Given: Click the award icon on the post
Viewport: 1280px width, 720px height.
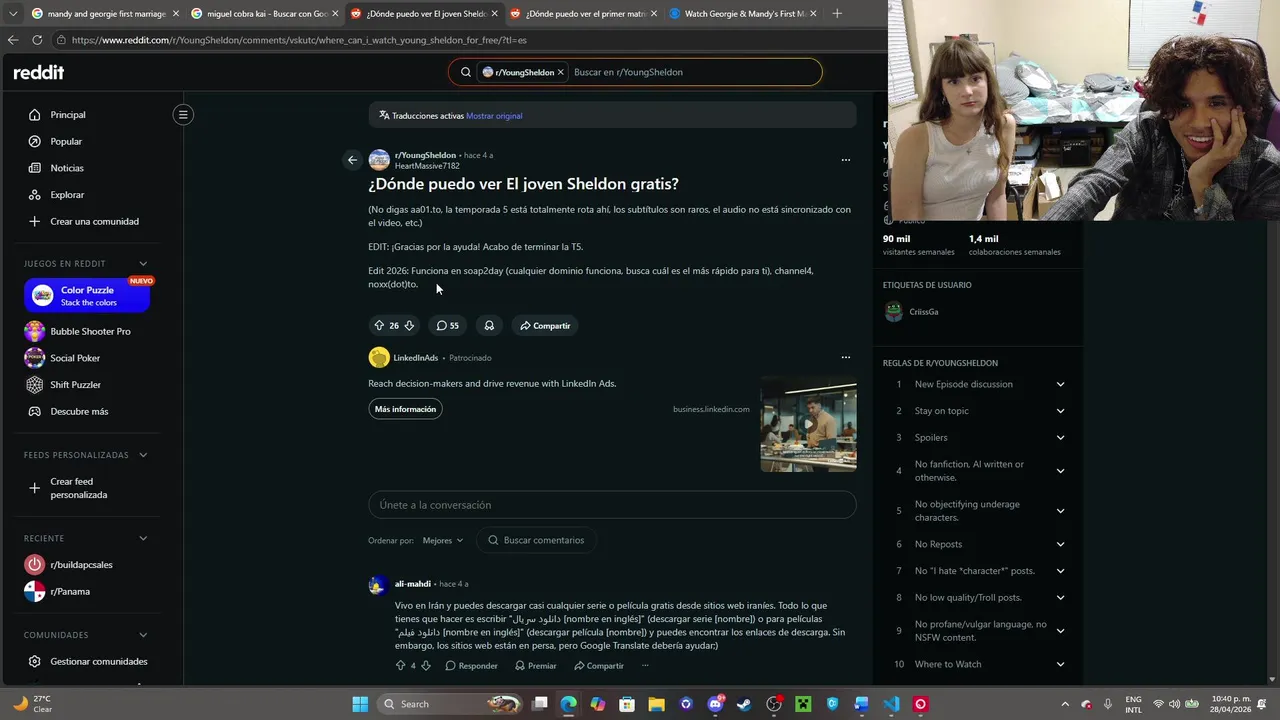Looking at the screenshot, I should [x=489, y=325].
